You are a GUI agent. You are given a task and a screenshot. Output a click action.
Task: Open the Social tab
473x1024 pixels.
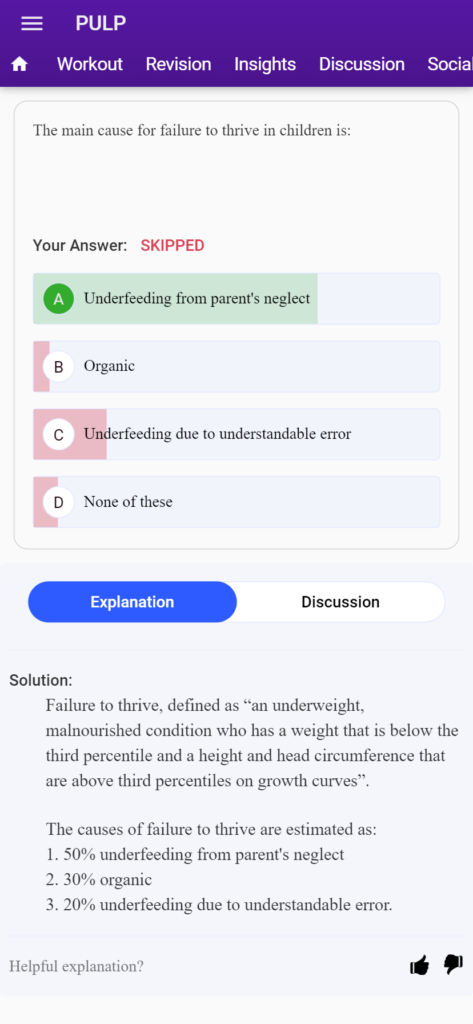point(450,64)
